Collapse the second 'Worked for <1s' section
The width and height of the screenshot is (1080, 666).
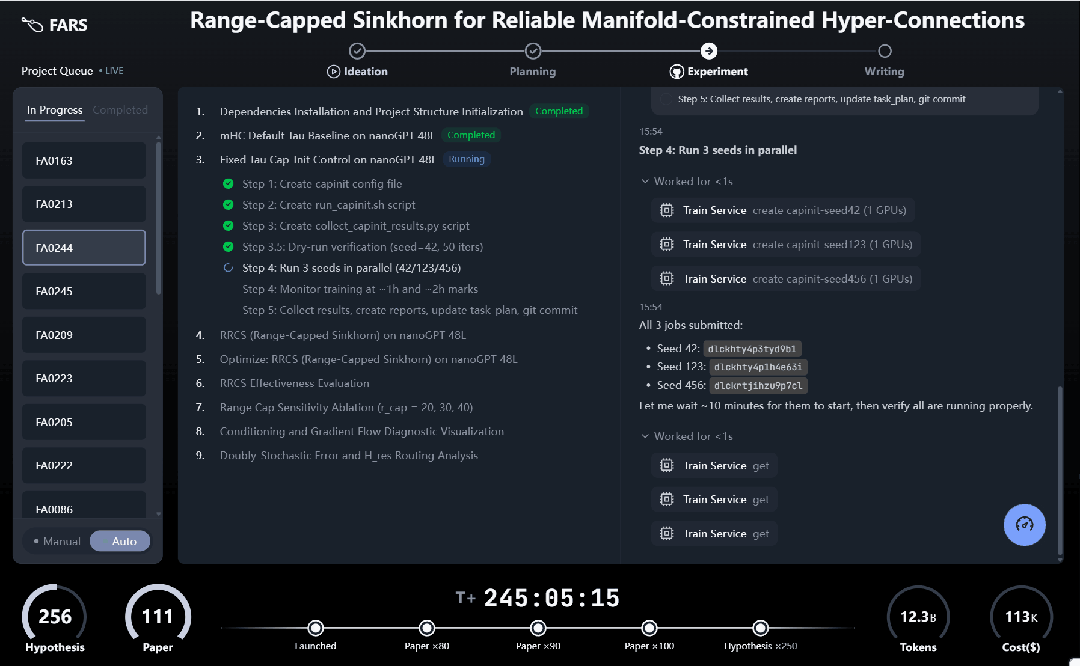(x=645, y=436)
